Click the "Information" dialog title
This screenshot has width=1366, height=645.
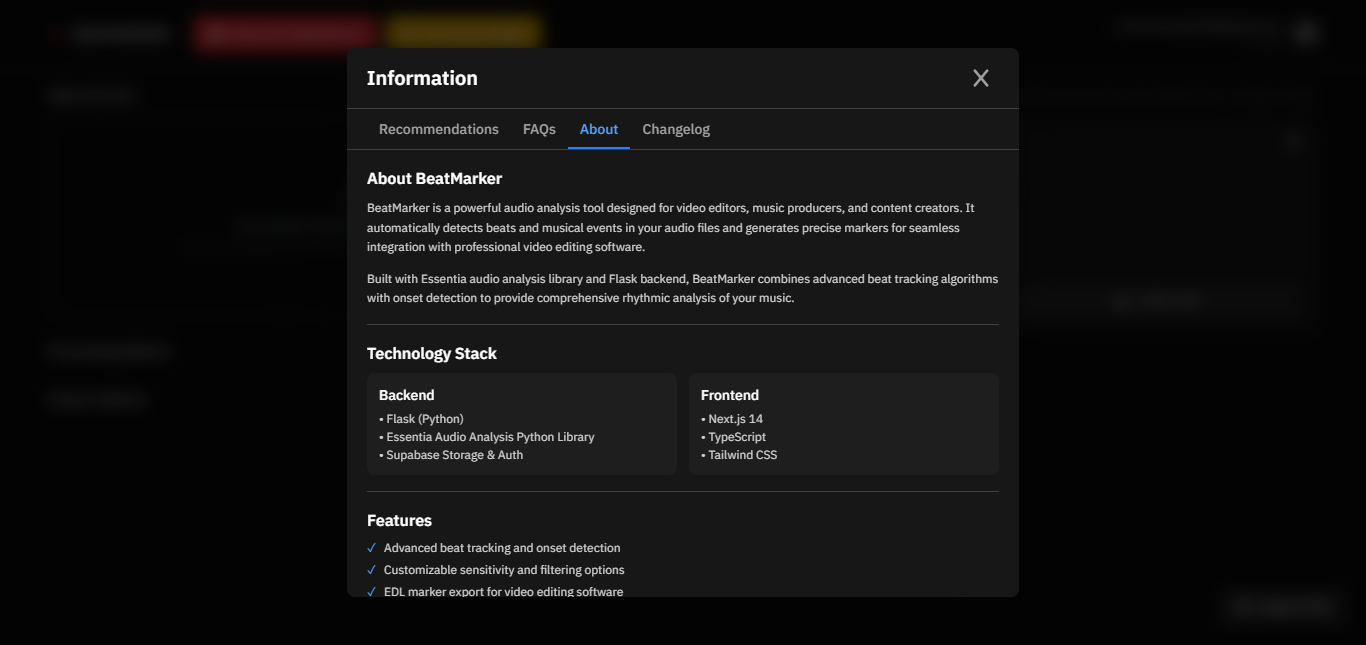coord(422,78)
